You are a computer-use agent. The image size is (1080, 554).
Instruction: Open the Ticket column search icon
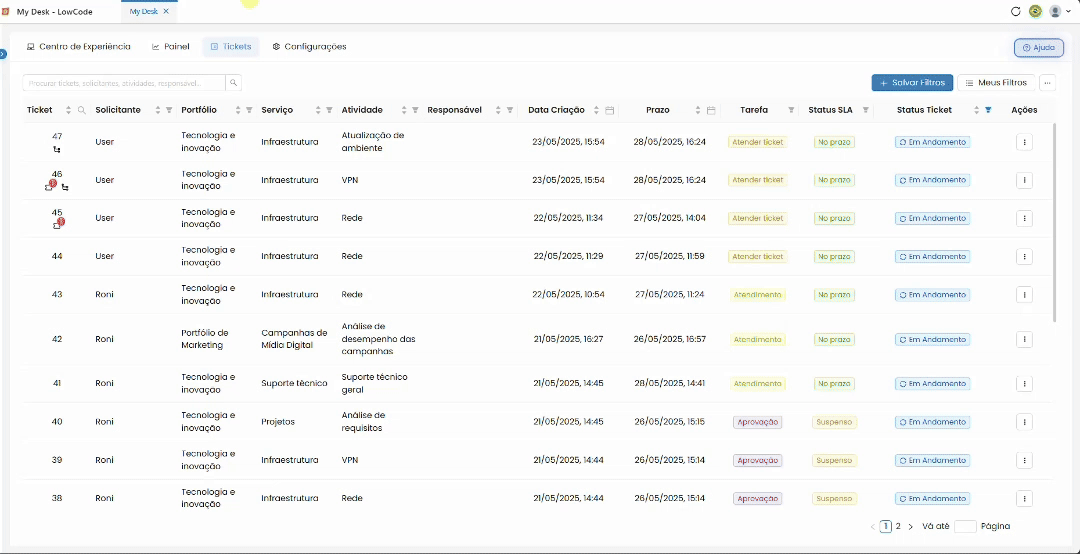coord(82,110)
